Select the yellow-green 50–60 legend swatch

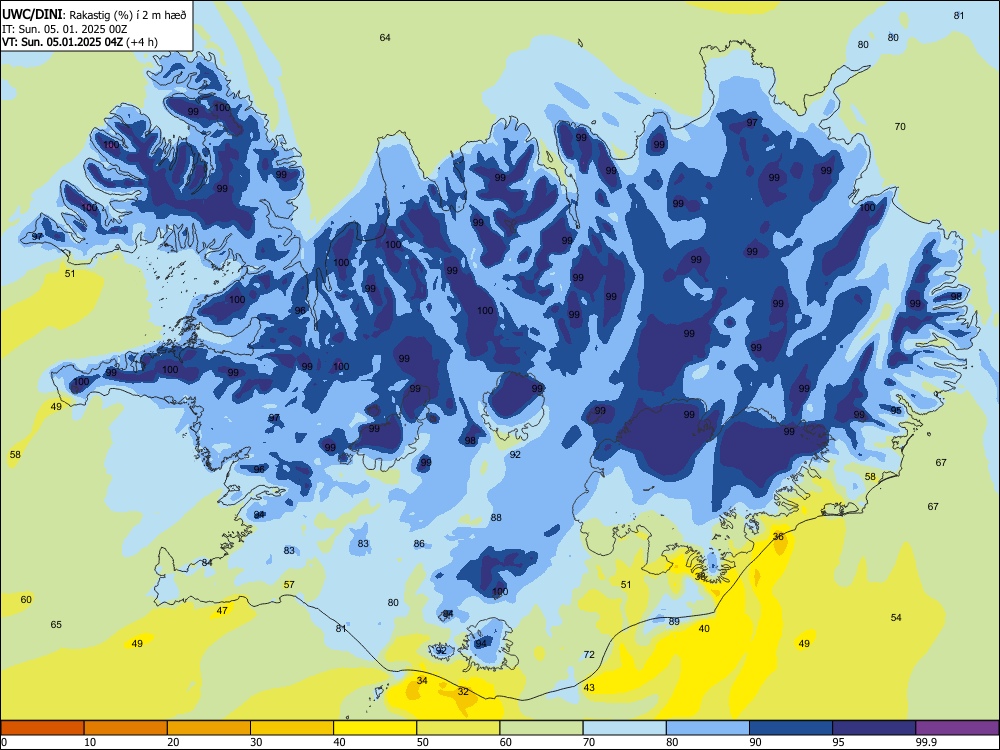point(458,728)
